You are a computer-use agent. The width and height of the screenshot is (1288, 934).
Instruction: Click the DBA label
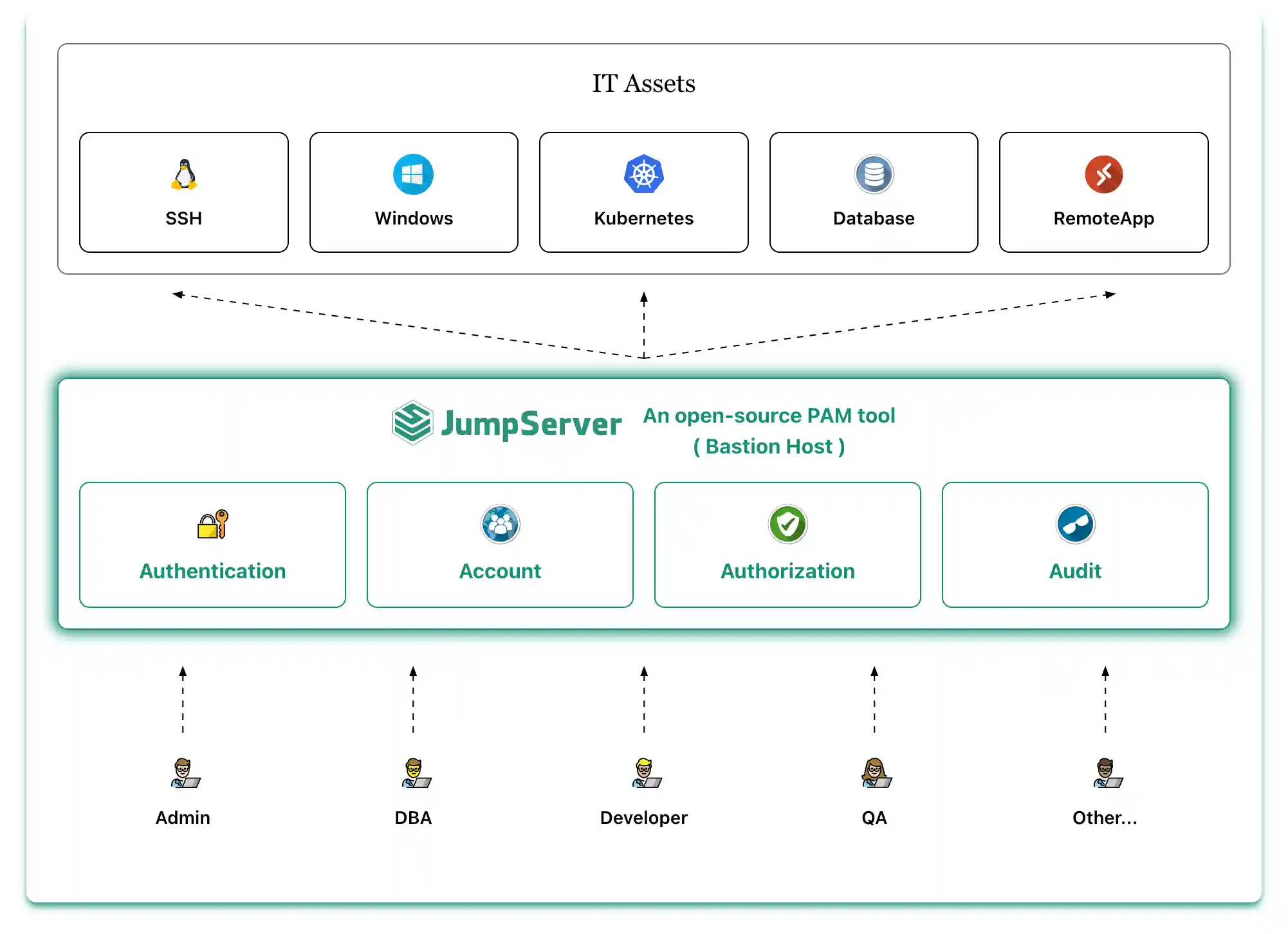coord(413,818)
